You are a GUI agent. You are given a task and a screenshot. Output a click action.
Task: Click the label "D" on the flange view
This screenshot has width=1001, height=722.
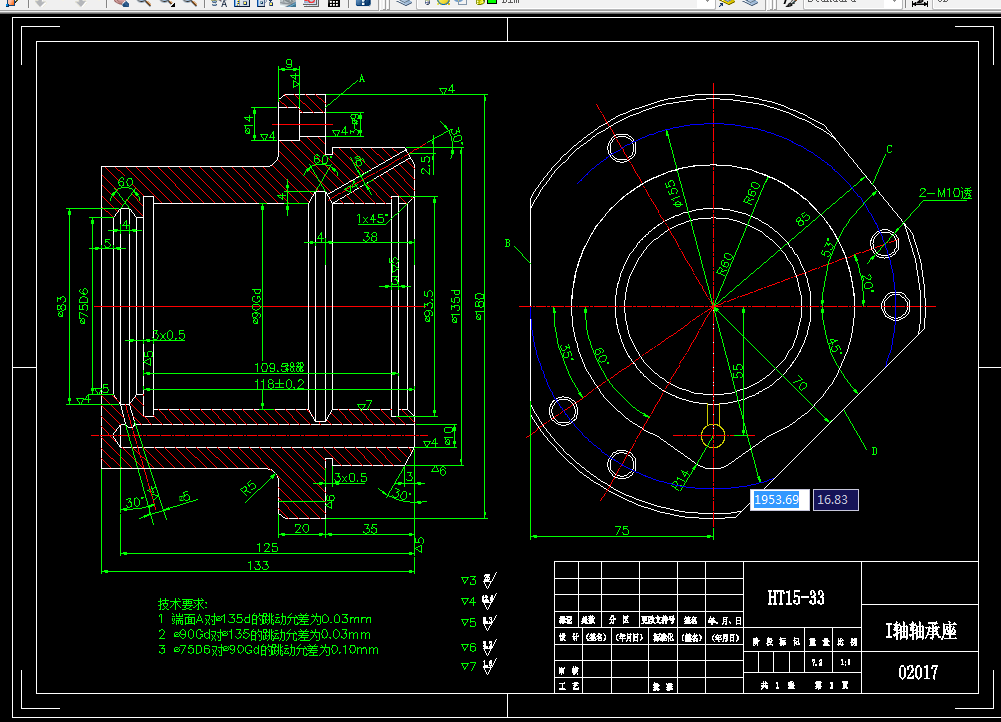(874, 451)
